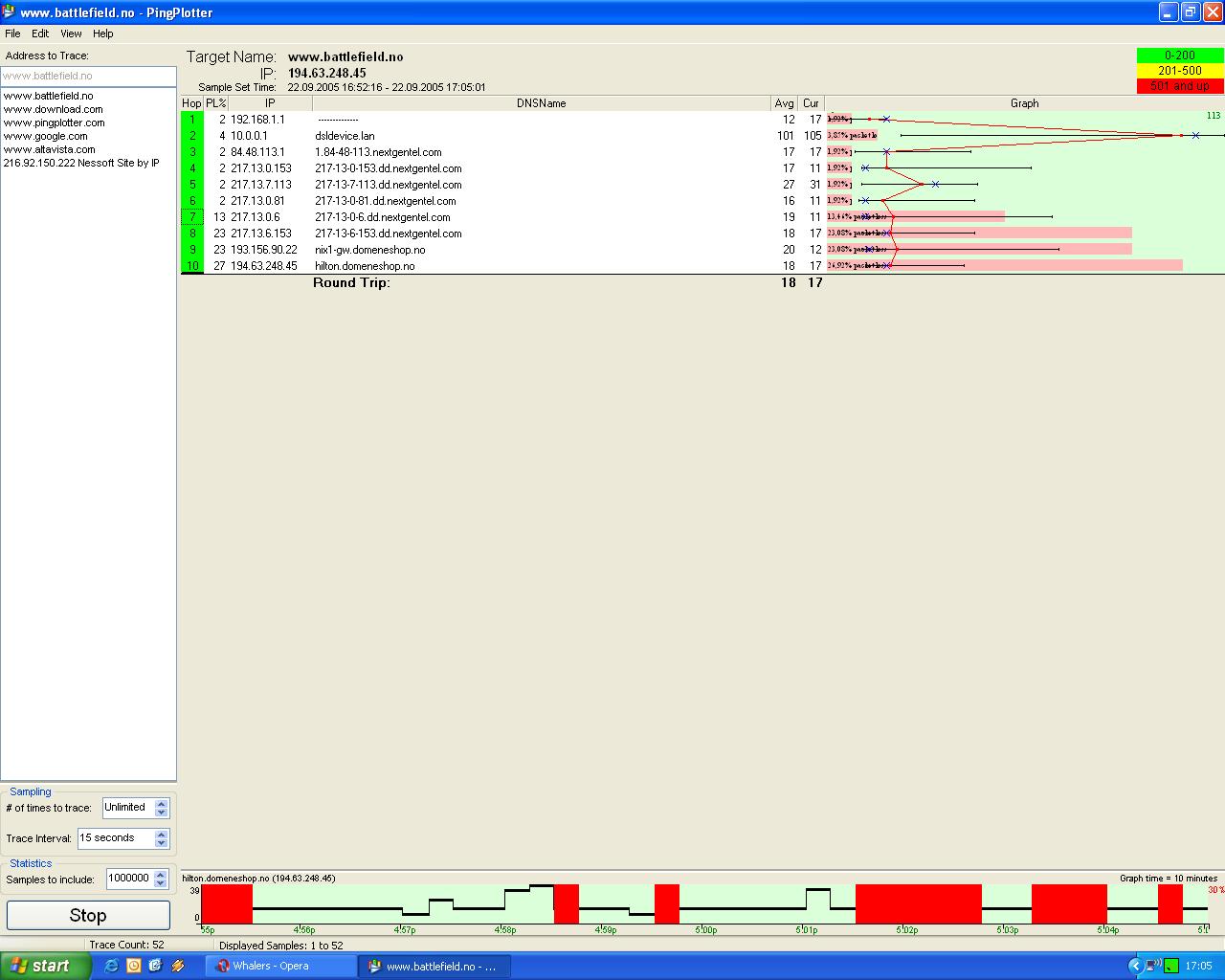Click the Stop button

(88, 915)
